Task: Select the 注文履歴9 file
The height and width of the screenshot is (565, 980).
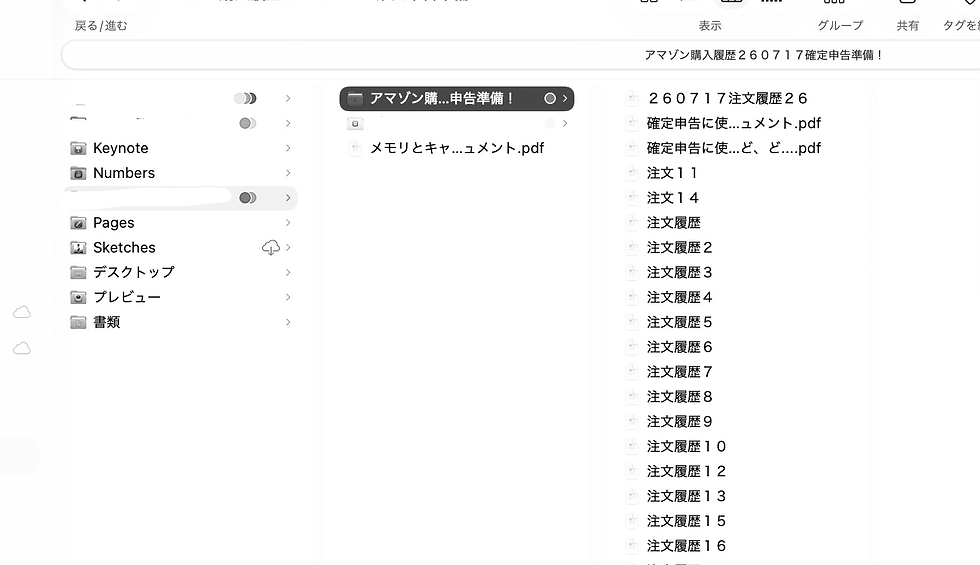Action: [679, 422]
